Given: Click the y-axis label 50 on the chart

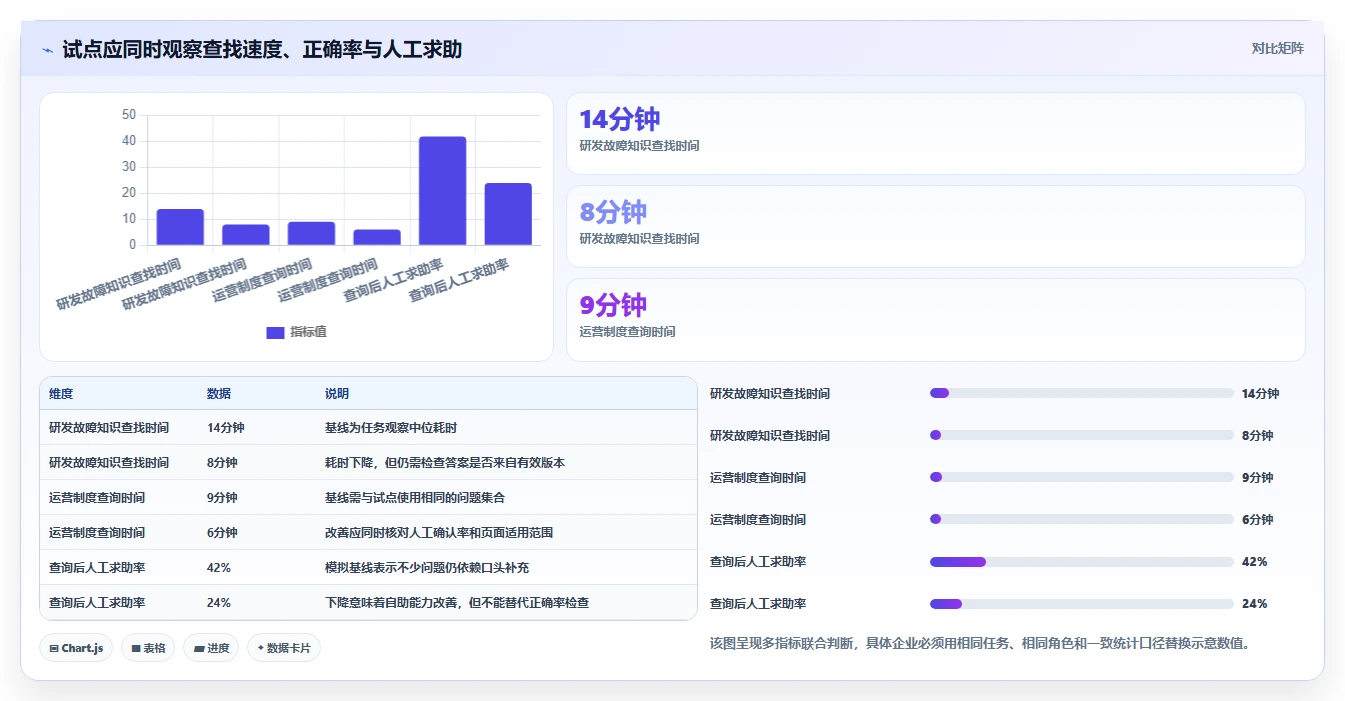Looking at the screenshot, I should click(128, 115).
